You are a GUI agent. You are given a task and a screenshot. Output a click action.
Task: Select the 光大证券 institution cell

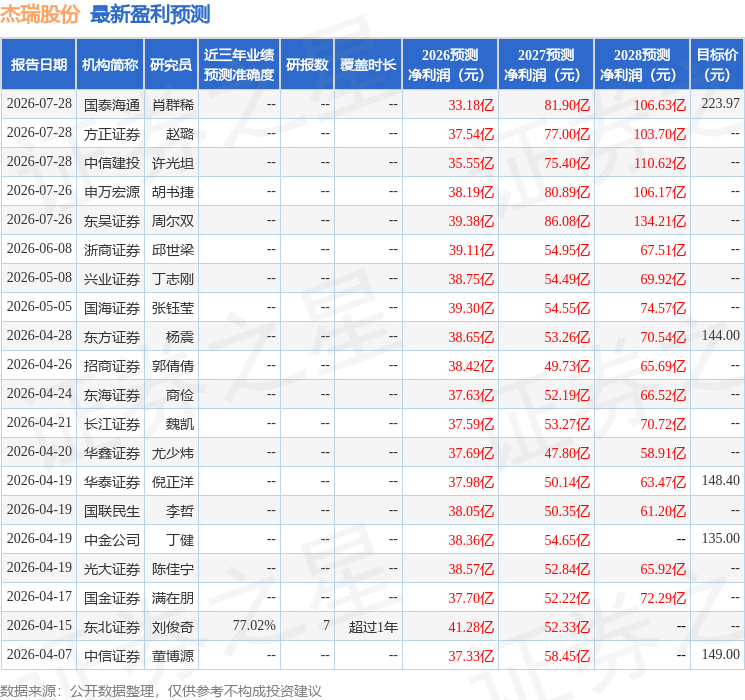(x=112, y=569)
